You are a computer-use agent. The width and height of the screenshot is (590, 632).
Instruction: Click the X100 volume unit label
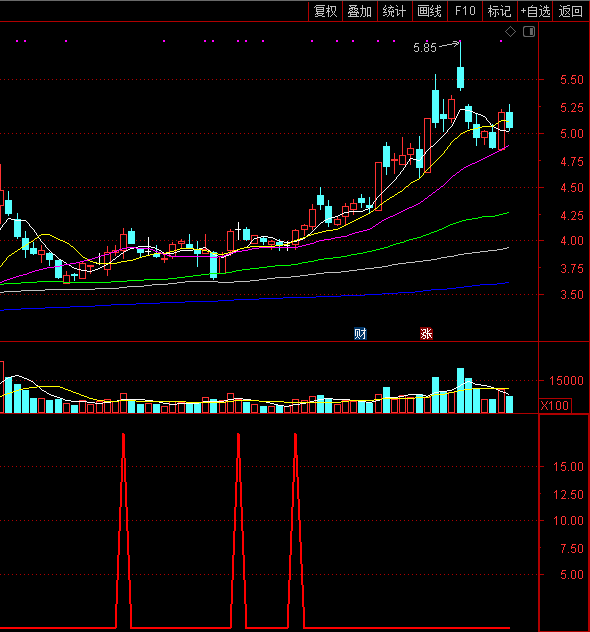[x=555, y=405]
